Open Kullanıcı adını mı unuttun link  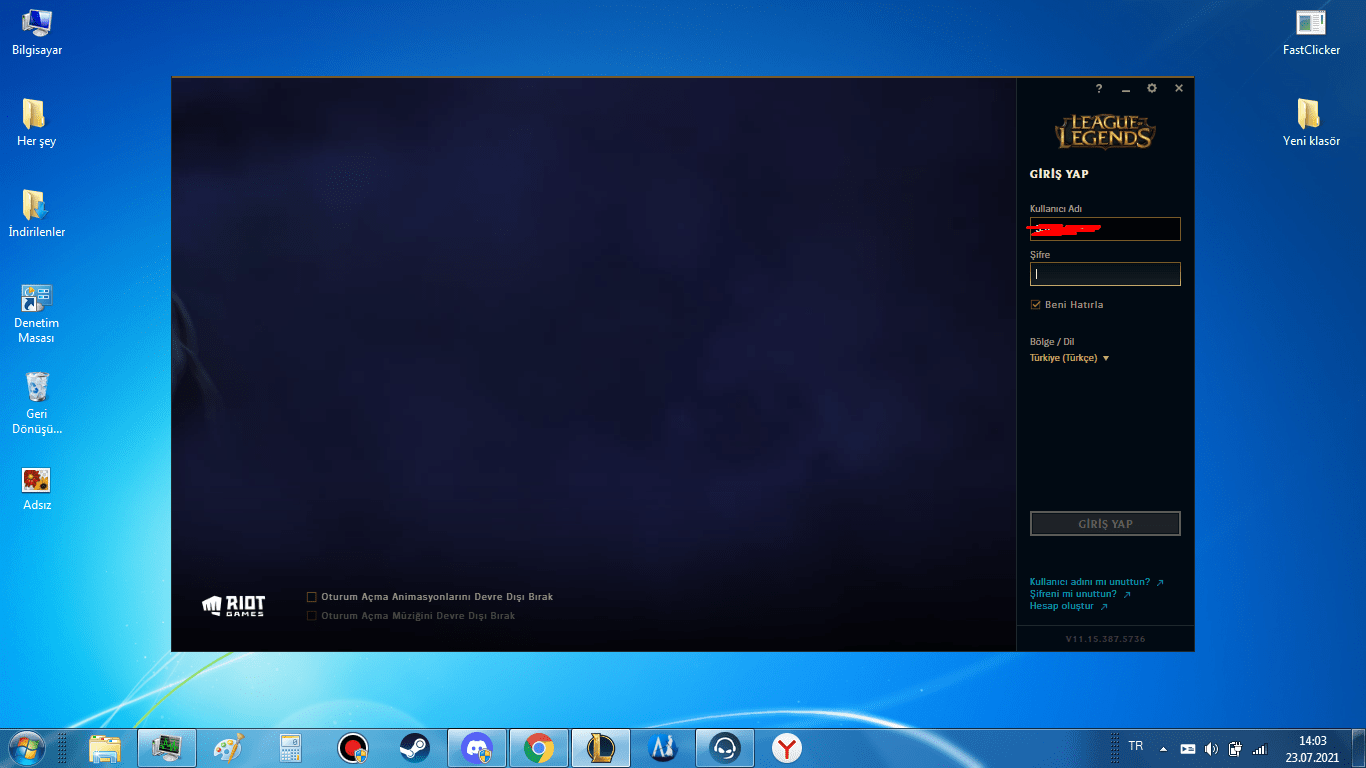tap(1096, 582)
